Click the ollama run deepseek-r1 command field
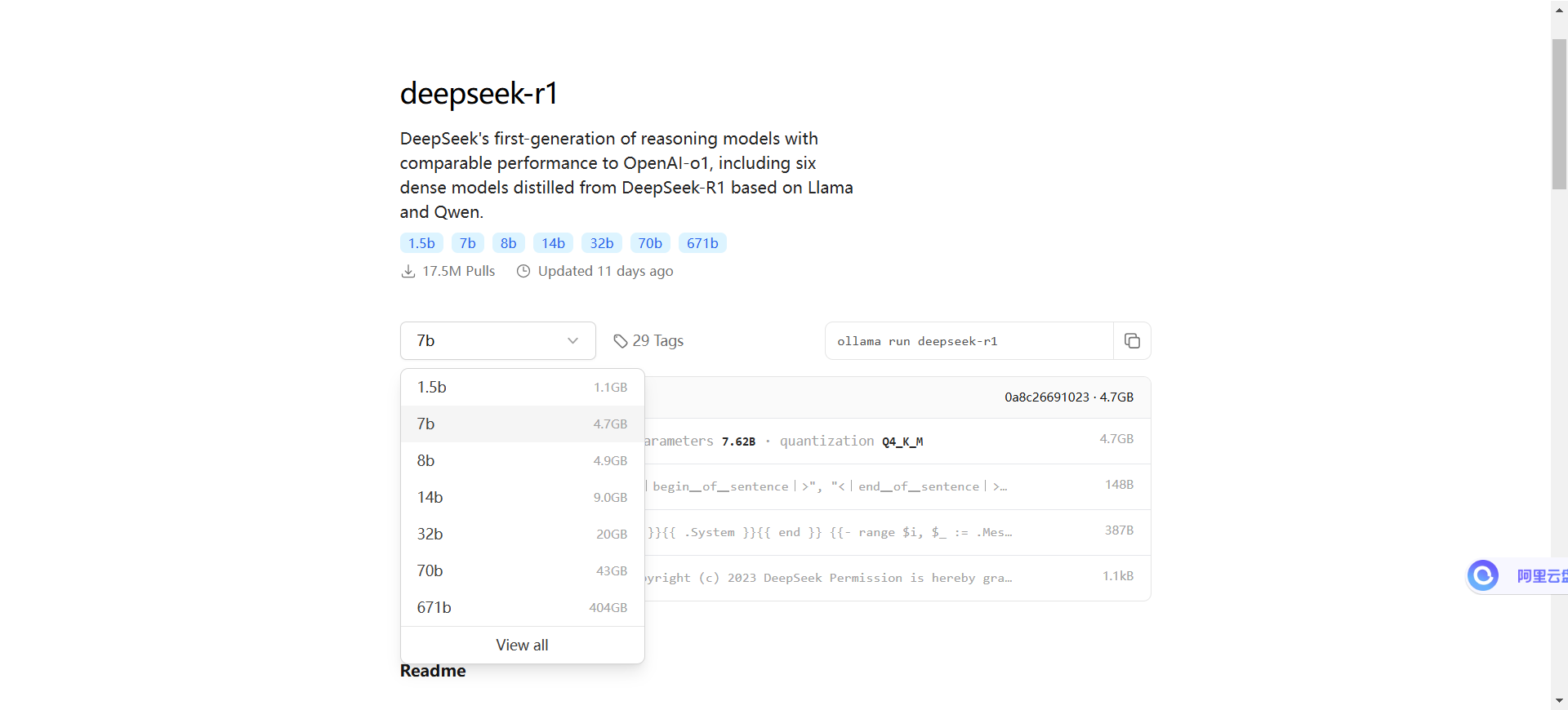The width and height of the screenshot is (1568, 710). click(969, 341)
